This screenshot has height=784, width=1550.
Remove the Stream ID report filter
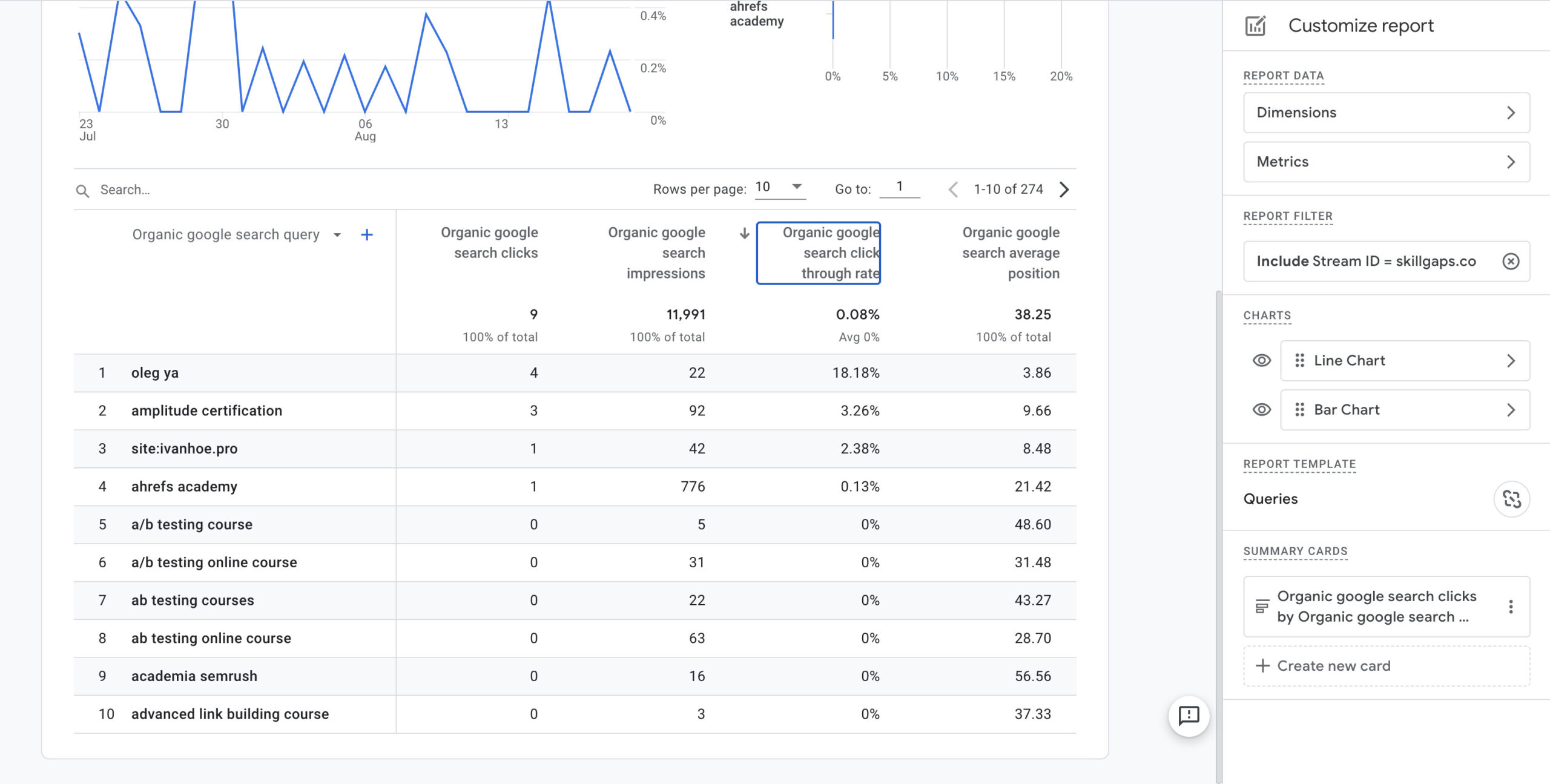point(1511,261)
